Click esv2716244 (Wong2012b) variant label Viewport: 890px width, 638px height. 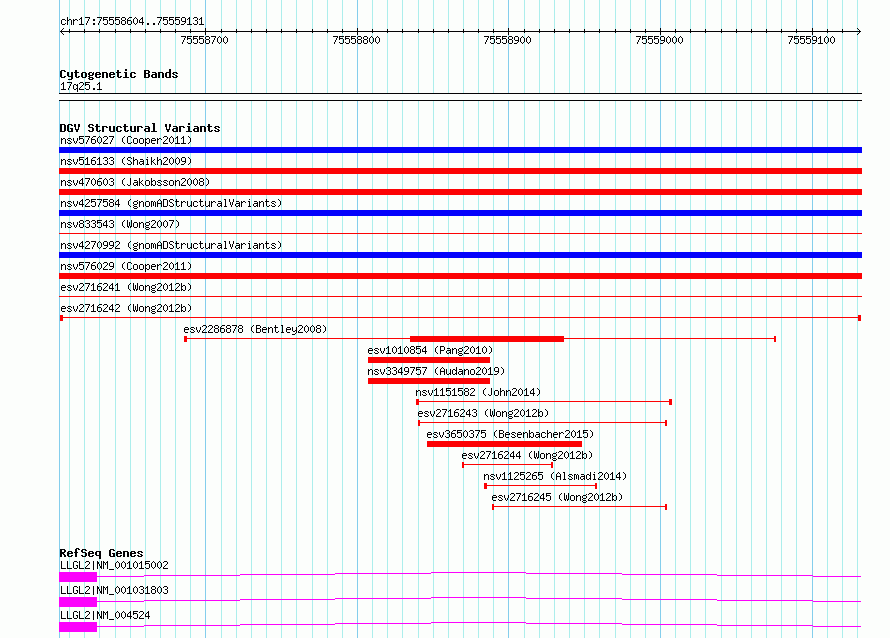tap(527, 455)
